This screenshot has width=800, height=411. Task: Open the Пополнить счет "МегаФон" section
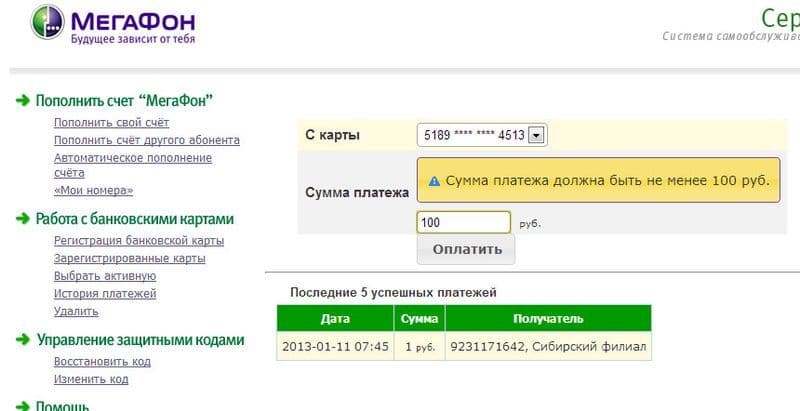(124, 100)
